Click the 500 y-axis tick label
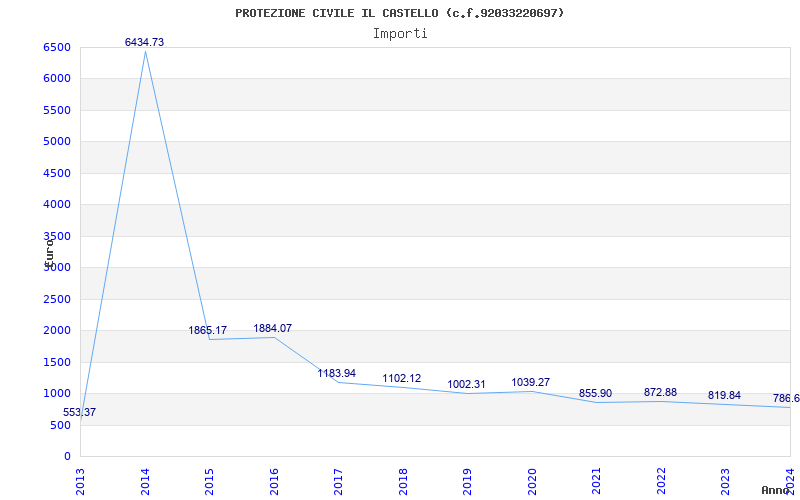The height and width of the screenshot is (500, 800). pyautogui.click(x=60, y=425)
